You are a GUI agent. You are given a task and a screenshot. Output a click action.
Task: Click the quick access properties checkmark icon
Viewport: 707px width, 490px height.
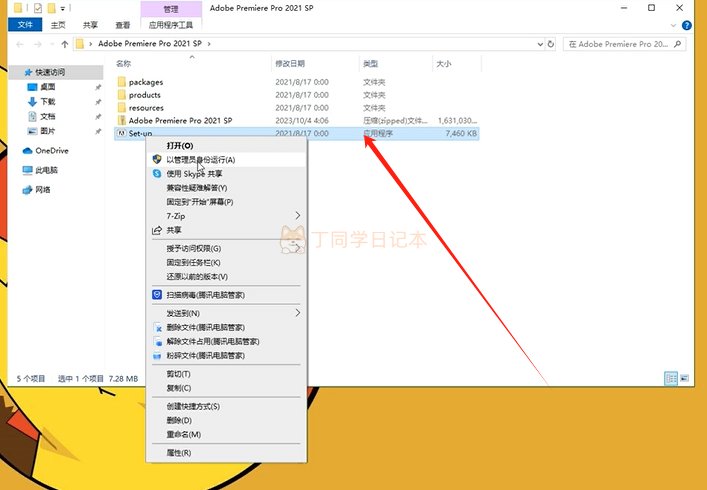tap(38, 8)
